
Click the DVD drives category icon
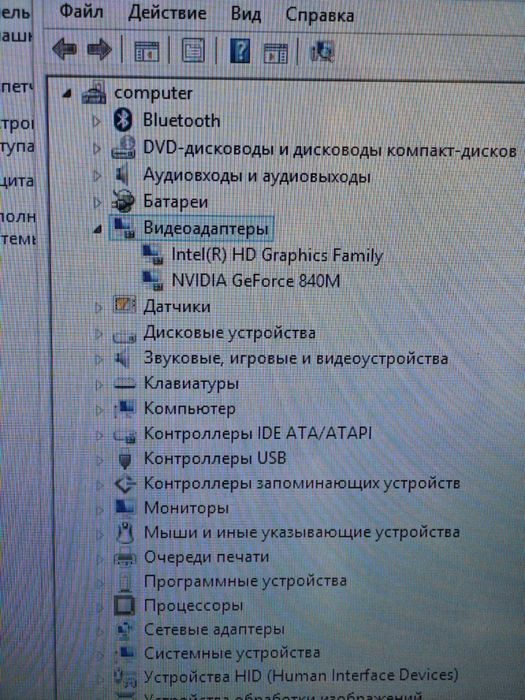coord(124,147)
